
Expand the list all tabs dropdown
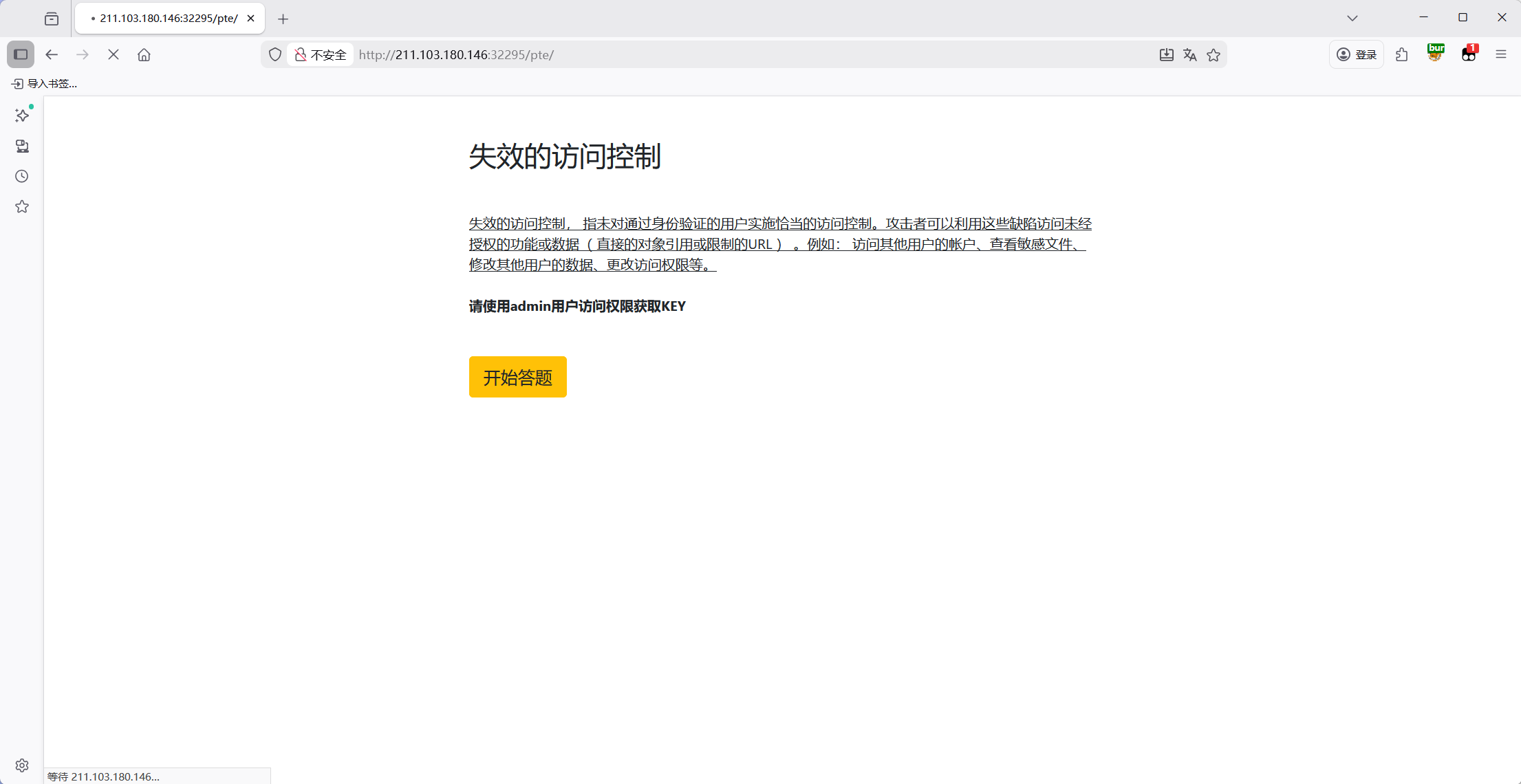[1352, 18]
